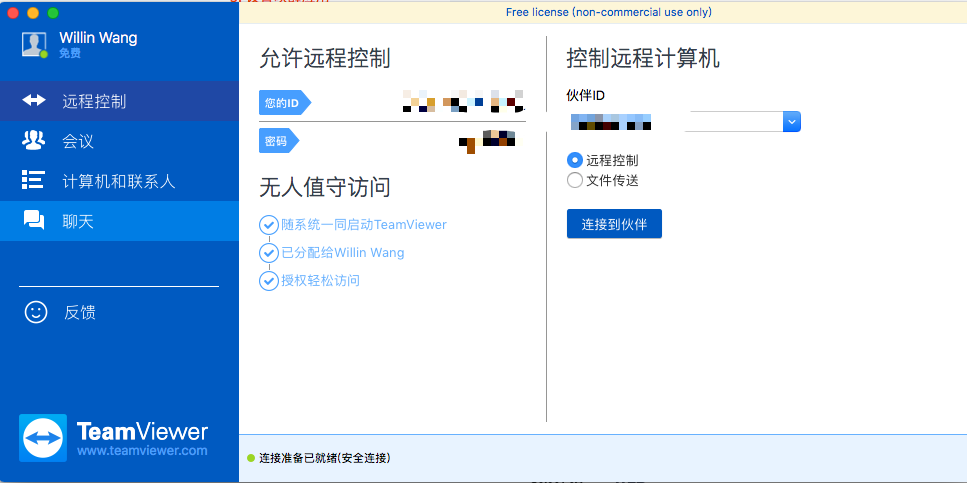Click the chat bubbles icon
Screen dimensions: 967x483
click(34, 220)
